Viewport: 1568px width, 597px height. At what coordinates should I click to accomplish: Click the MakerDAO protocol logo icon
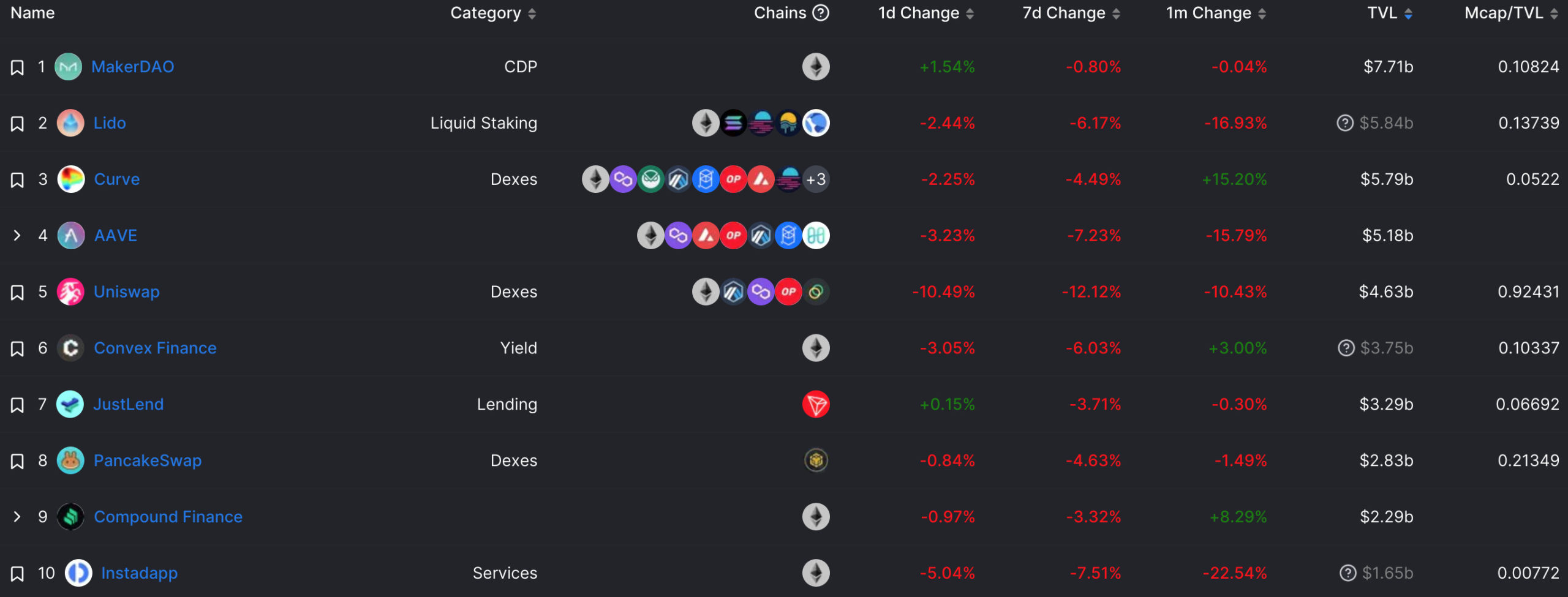[x=68, y=67]
